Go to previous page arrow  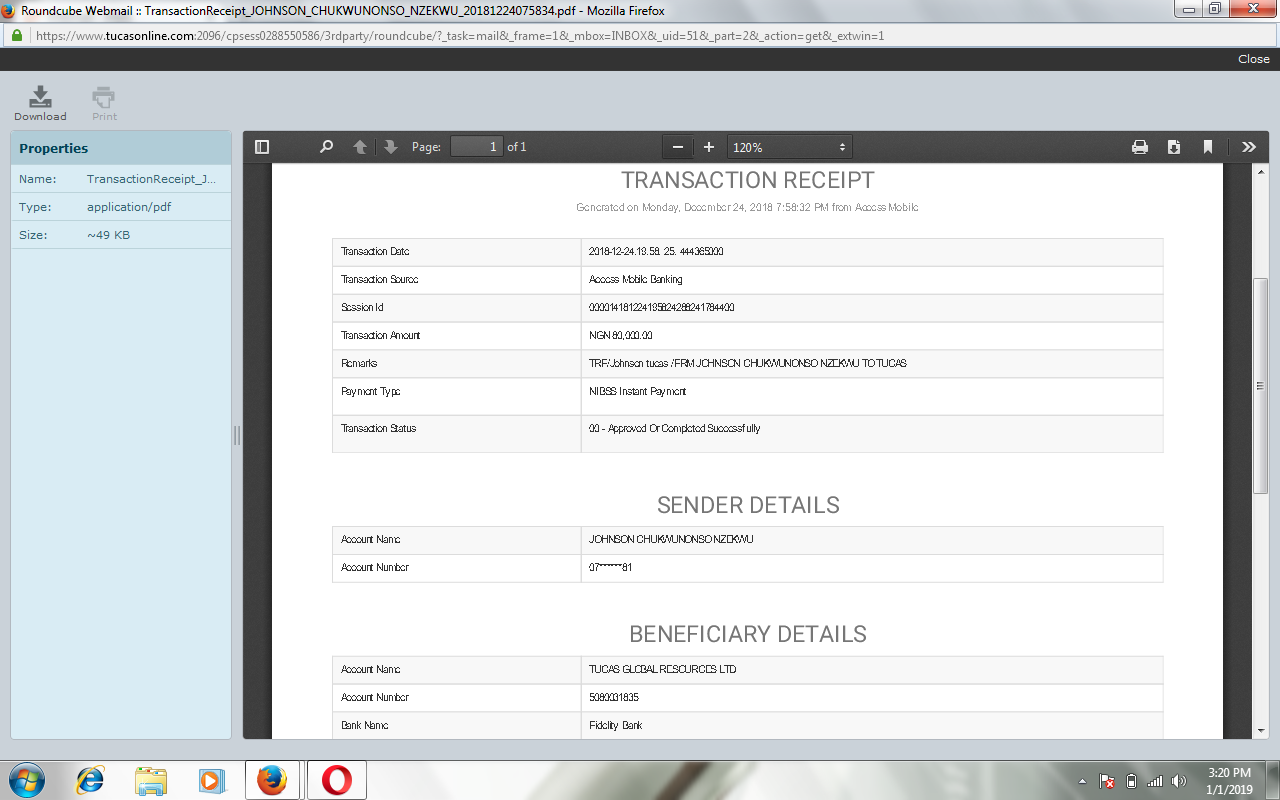[x=360, y=147]
